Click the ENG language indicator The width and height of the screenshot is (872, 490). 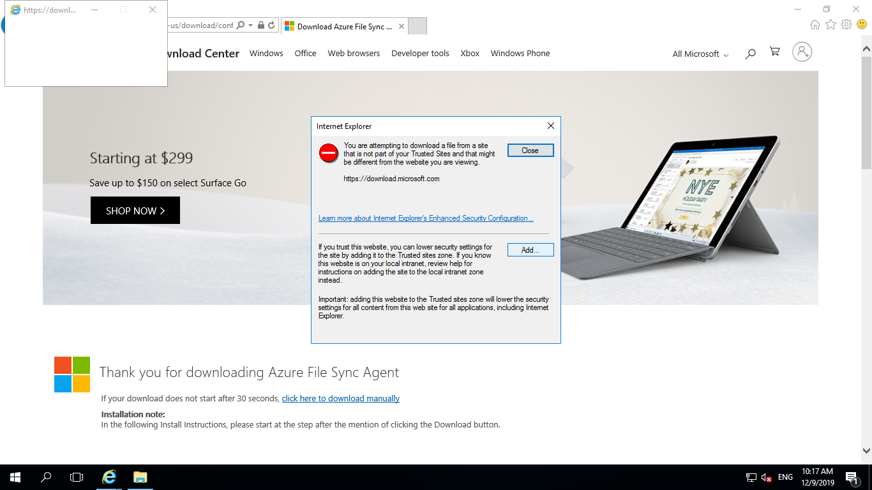pyautogui.click(x=785, y=477)
